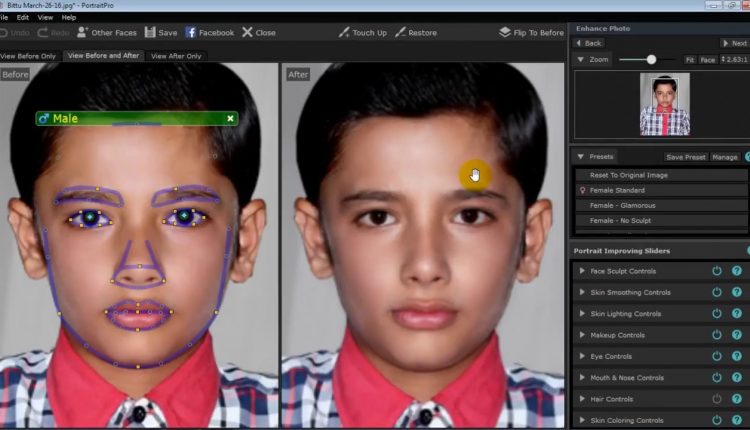
Task: Toggle Hair Controls power button
Action: [717, 398]
